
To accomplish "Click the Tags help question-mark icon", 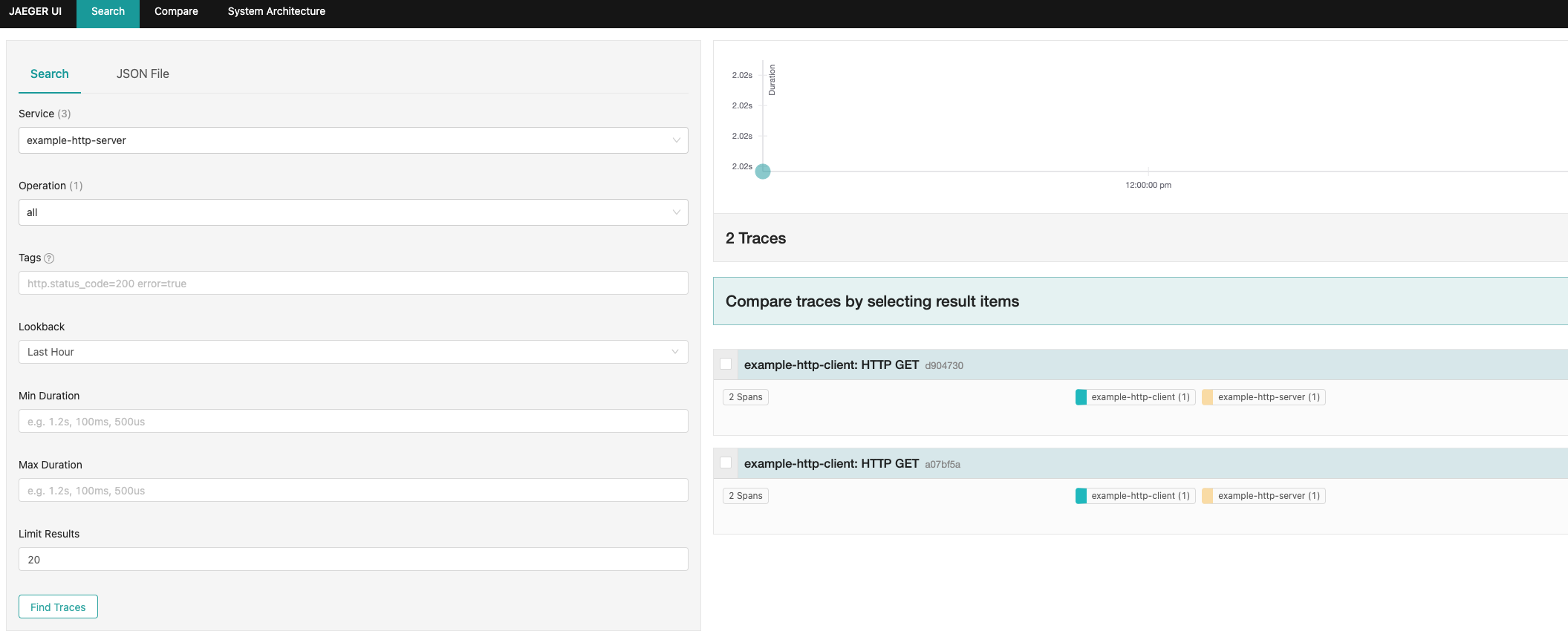I will (49, 258).
